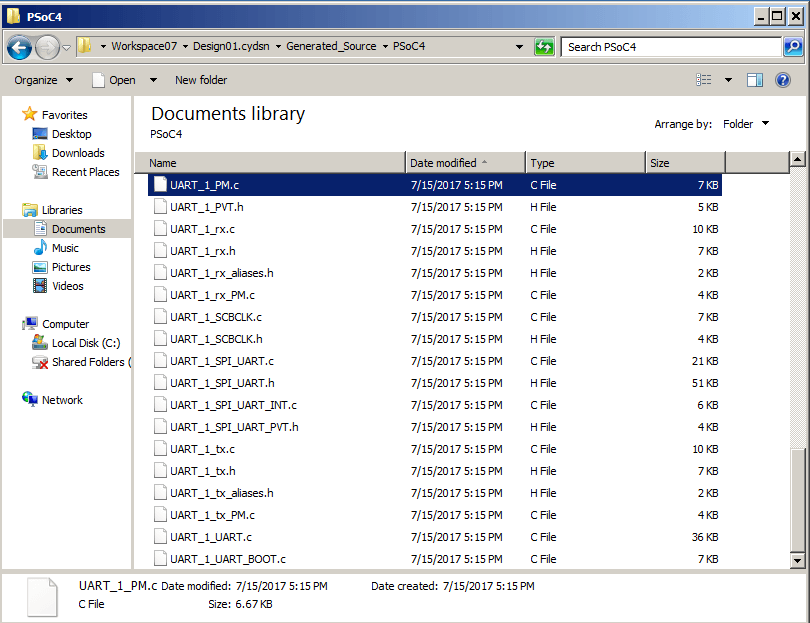Click the file icon of UART_1_PVT.h
Screen dimensions: 810x623
(x=161, y=207)
